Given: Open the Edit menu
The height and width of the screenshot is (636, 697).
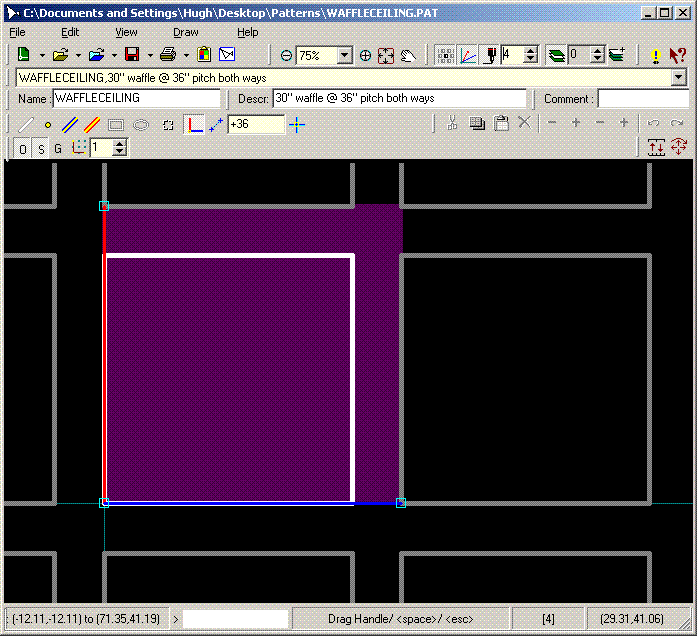Looking at the screenshot, I should 70,32.
